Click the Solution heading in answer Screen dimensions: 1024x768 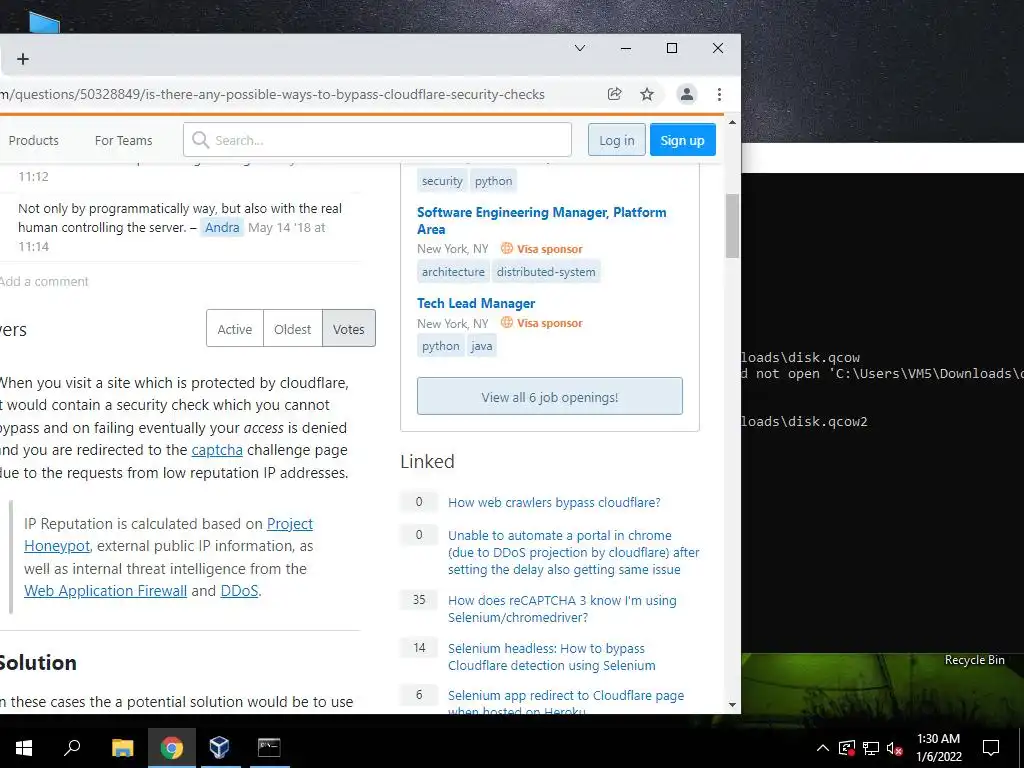(38, 664)
